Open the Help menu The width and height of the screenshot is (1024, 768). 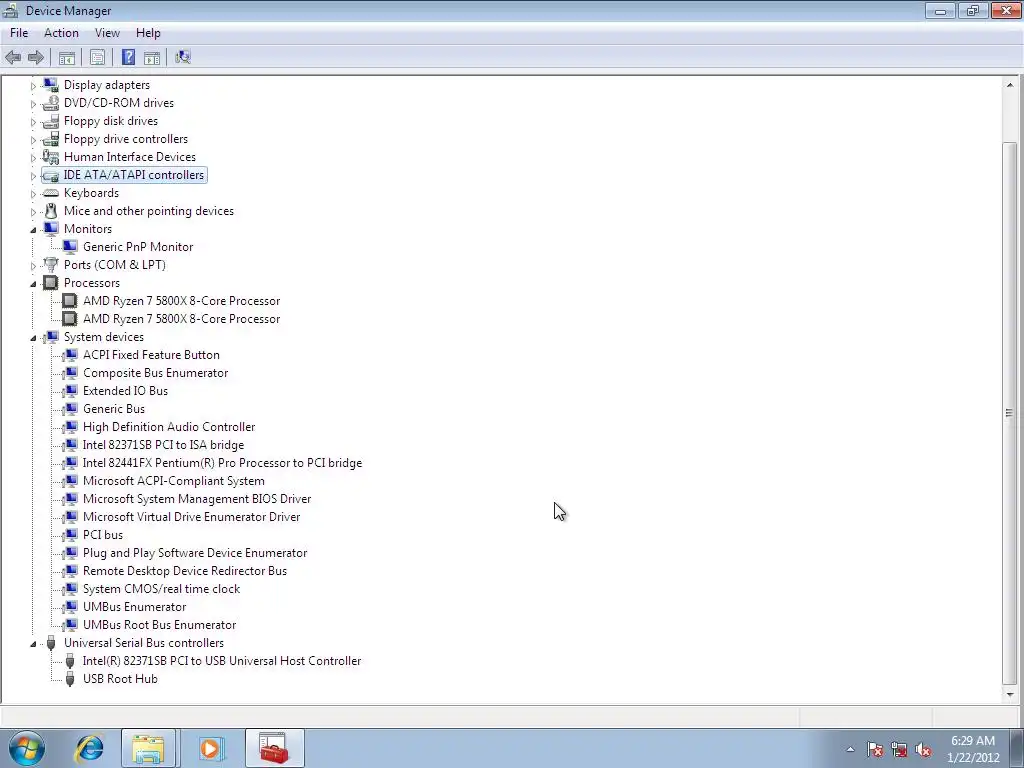click(x=148, y=33)
